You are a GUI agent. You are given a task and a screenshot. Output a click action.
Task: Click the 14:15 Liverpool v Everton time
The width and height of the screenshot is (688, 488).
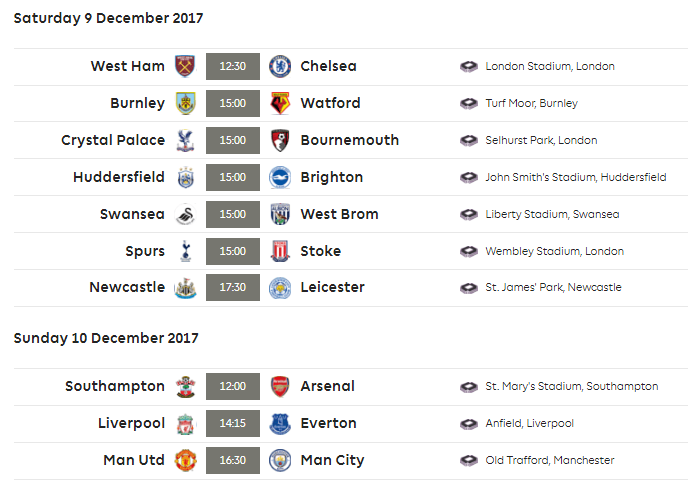pos(233,423)
